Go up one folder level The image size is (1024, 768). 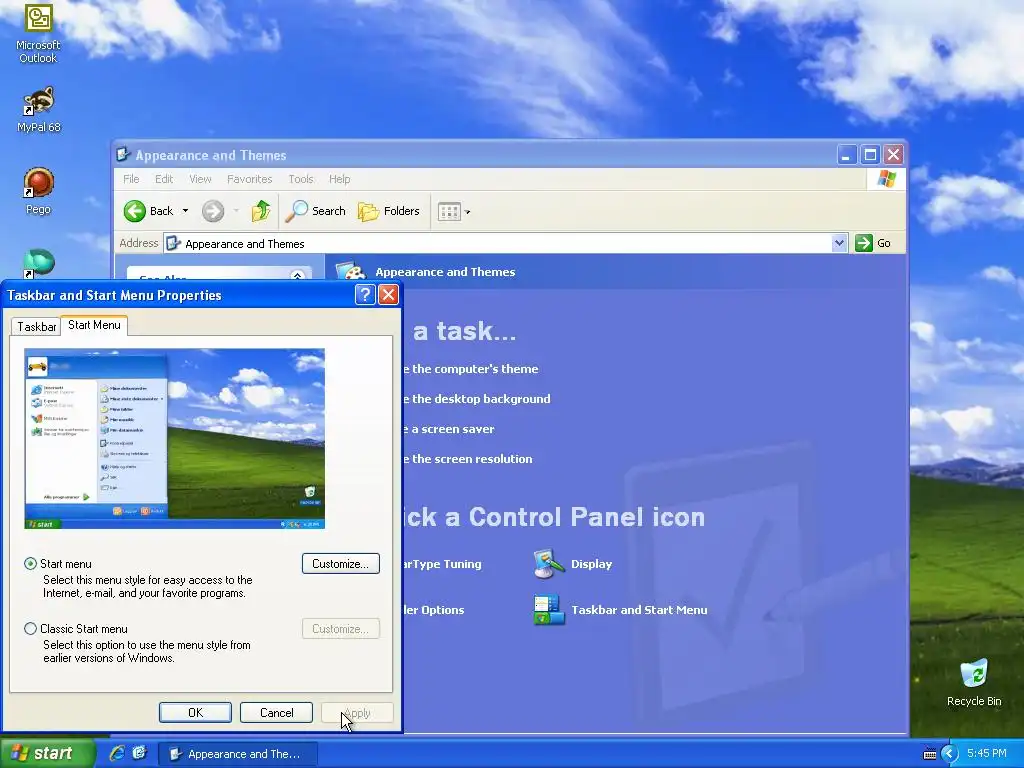coord(261,211)
